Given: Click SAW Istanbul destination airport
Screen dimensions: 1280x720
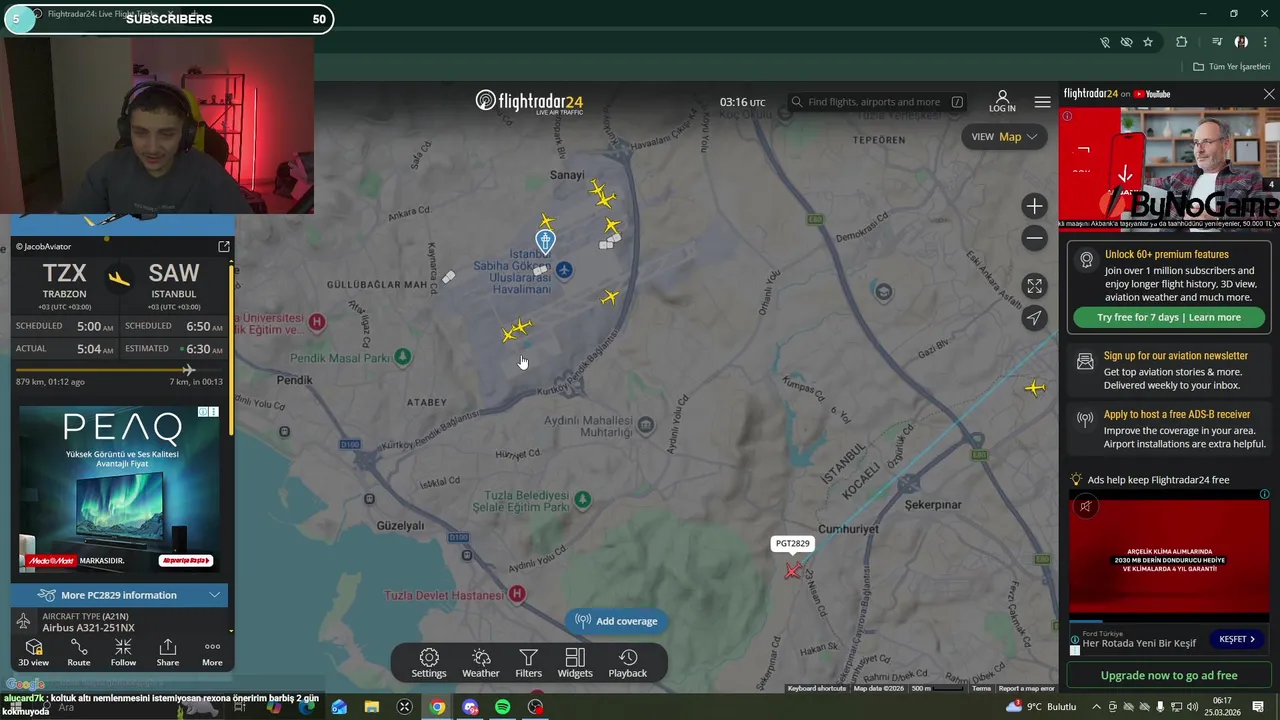Looking at the screenshot, I should click(x=174, y=285).
